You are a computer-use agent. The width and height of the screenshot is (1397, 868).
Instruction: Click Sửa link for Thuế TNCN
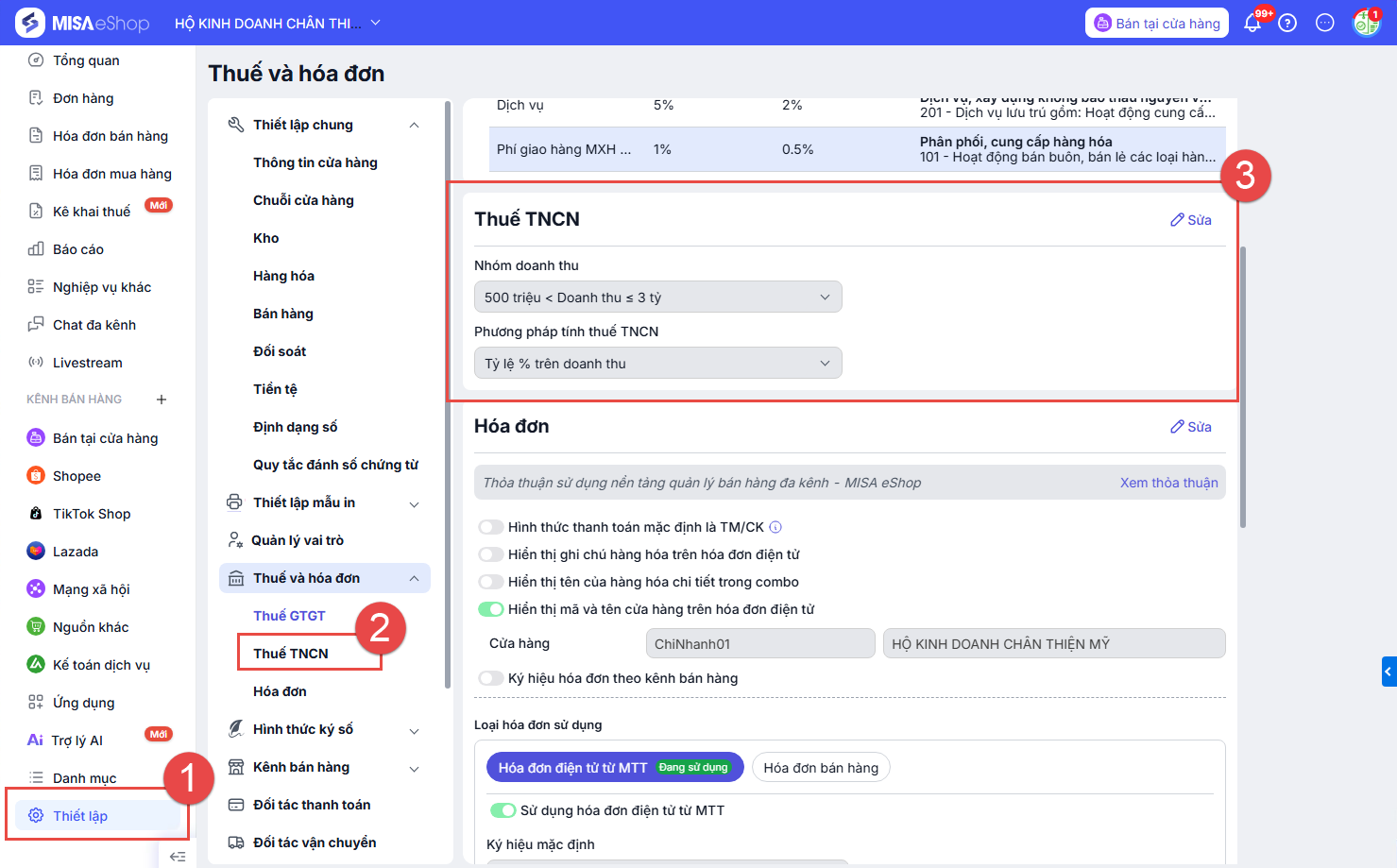pyautogui.click(x=1190, y=220)
